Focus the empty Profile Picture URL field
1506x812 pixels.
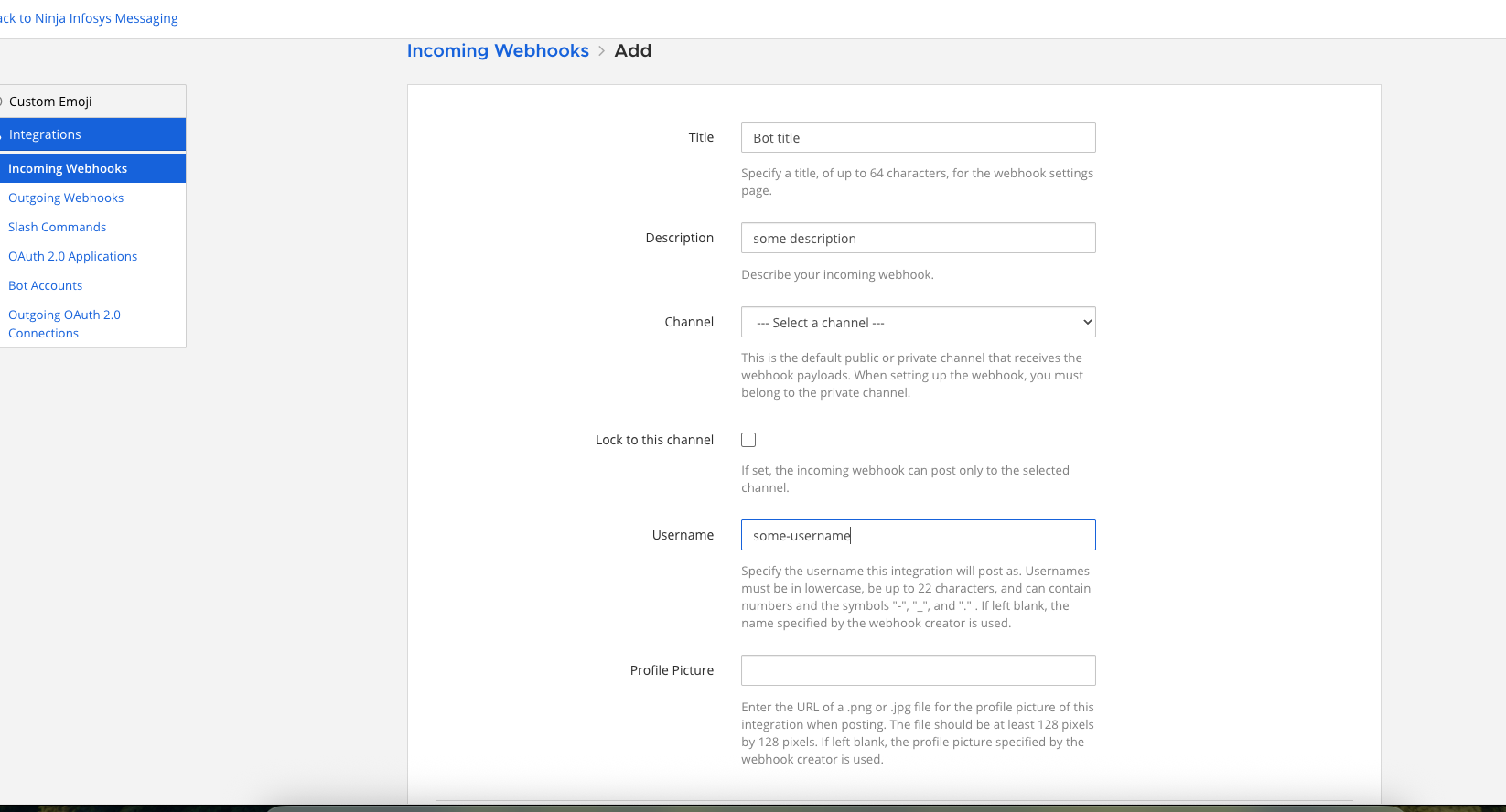[918, 670]
